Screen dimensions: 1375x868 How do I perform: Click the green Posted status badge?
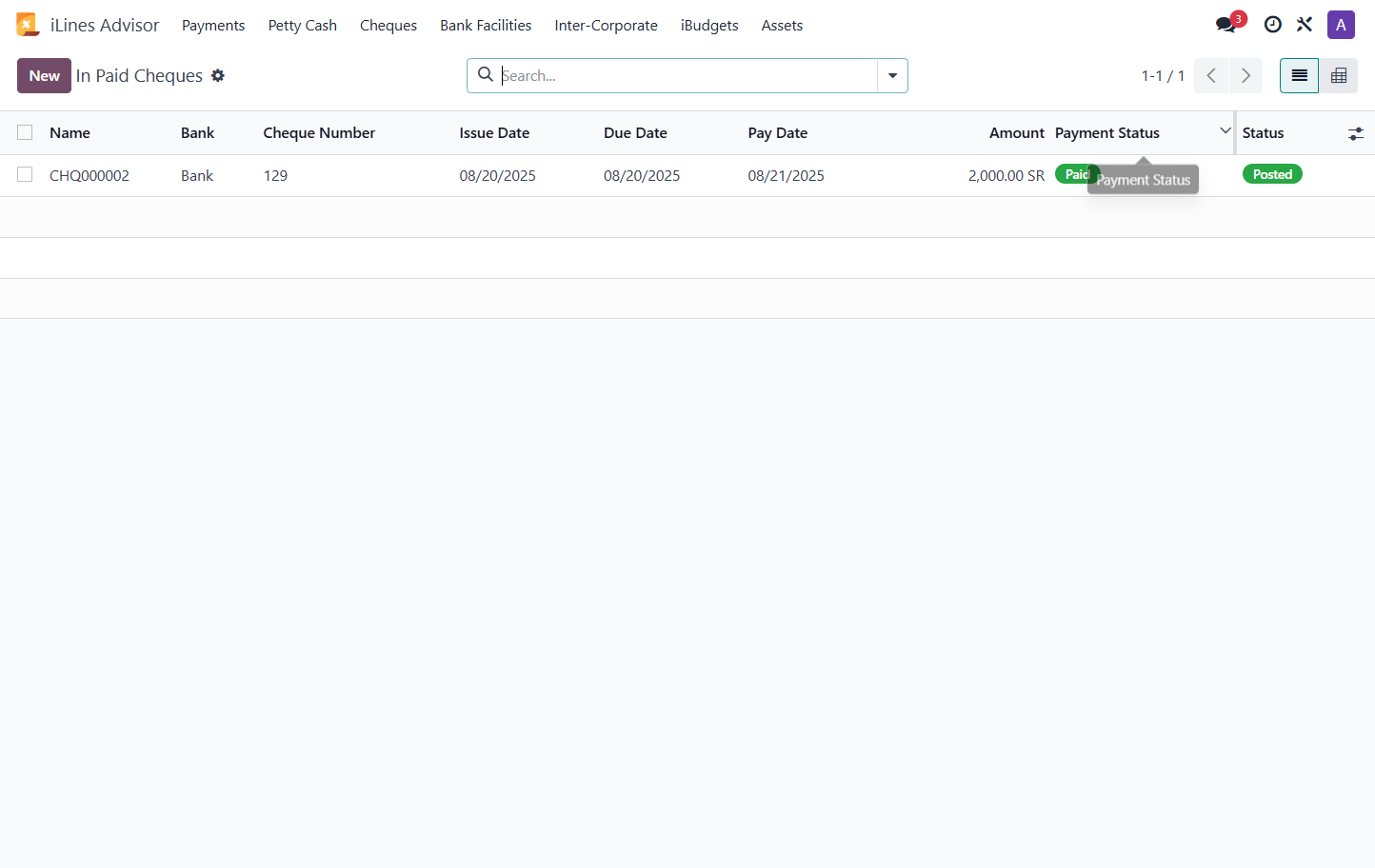tap(1272, 174)
